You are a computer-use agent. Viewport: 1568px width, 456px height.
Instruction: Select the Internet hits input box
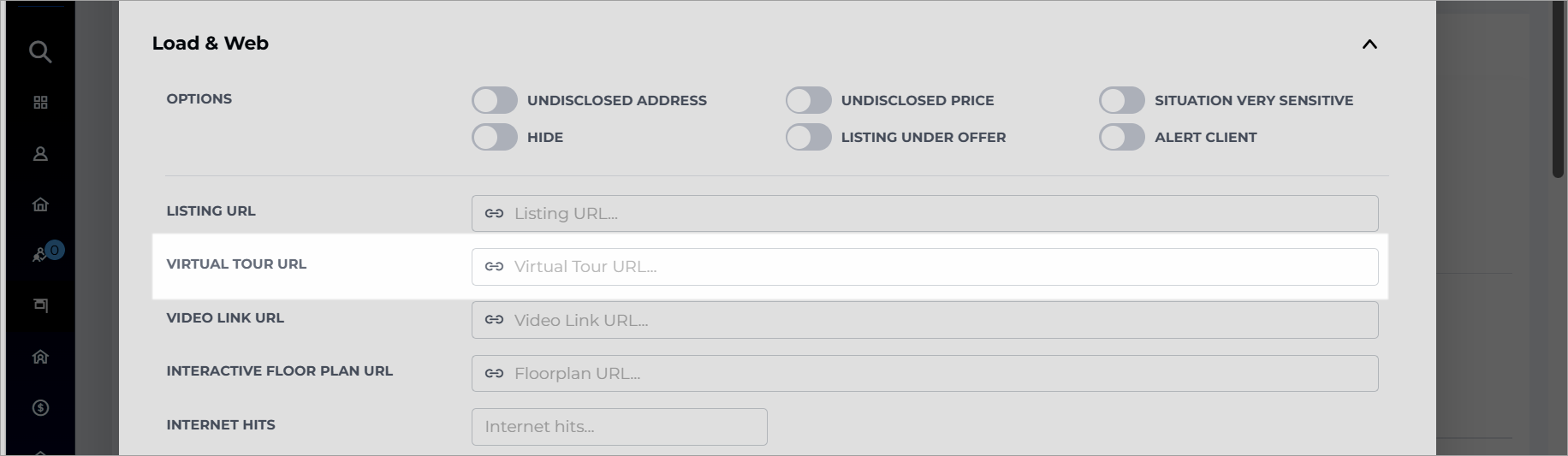620,427
